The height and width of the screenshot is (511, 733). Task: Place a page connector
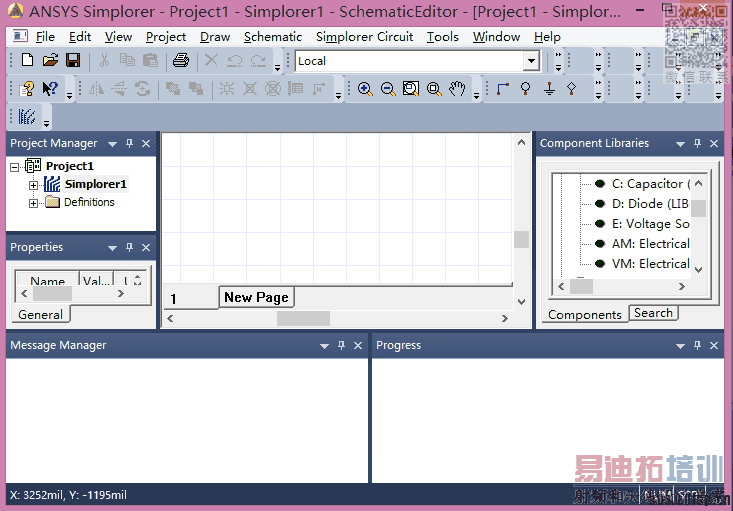coord(571,88)
